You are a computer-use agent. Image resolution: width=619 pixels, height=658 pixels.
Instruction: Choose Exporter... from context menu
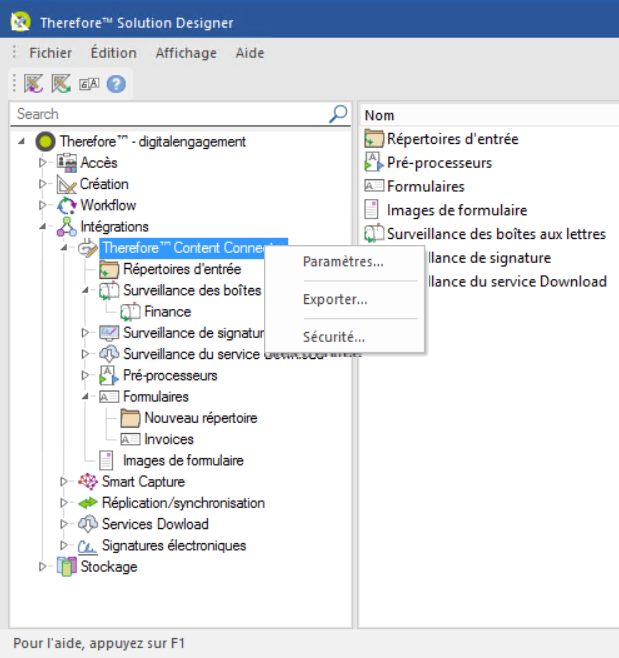point(344,300)
